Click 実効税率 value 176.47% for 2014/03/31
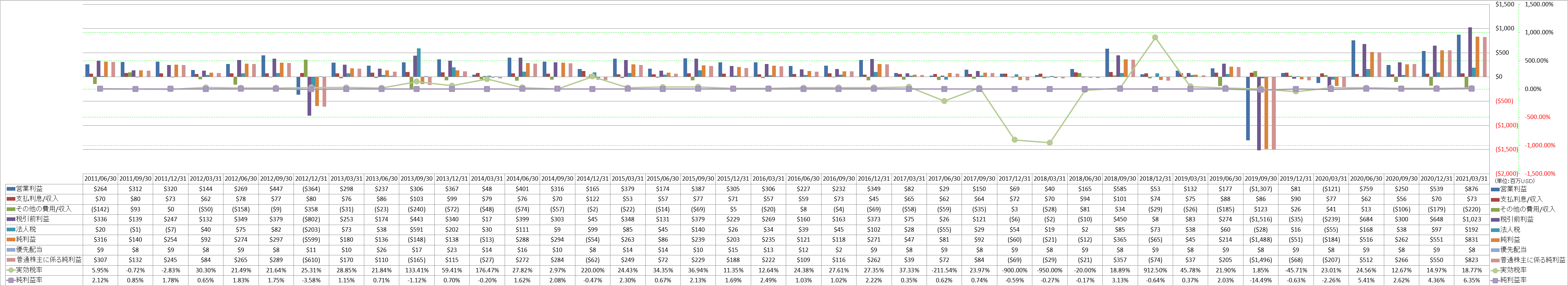 pyautogui.click(x=487, y=270)
